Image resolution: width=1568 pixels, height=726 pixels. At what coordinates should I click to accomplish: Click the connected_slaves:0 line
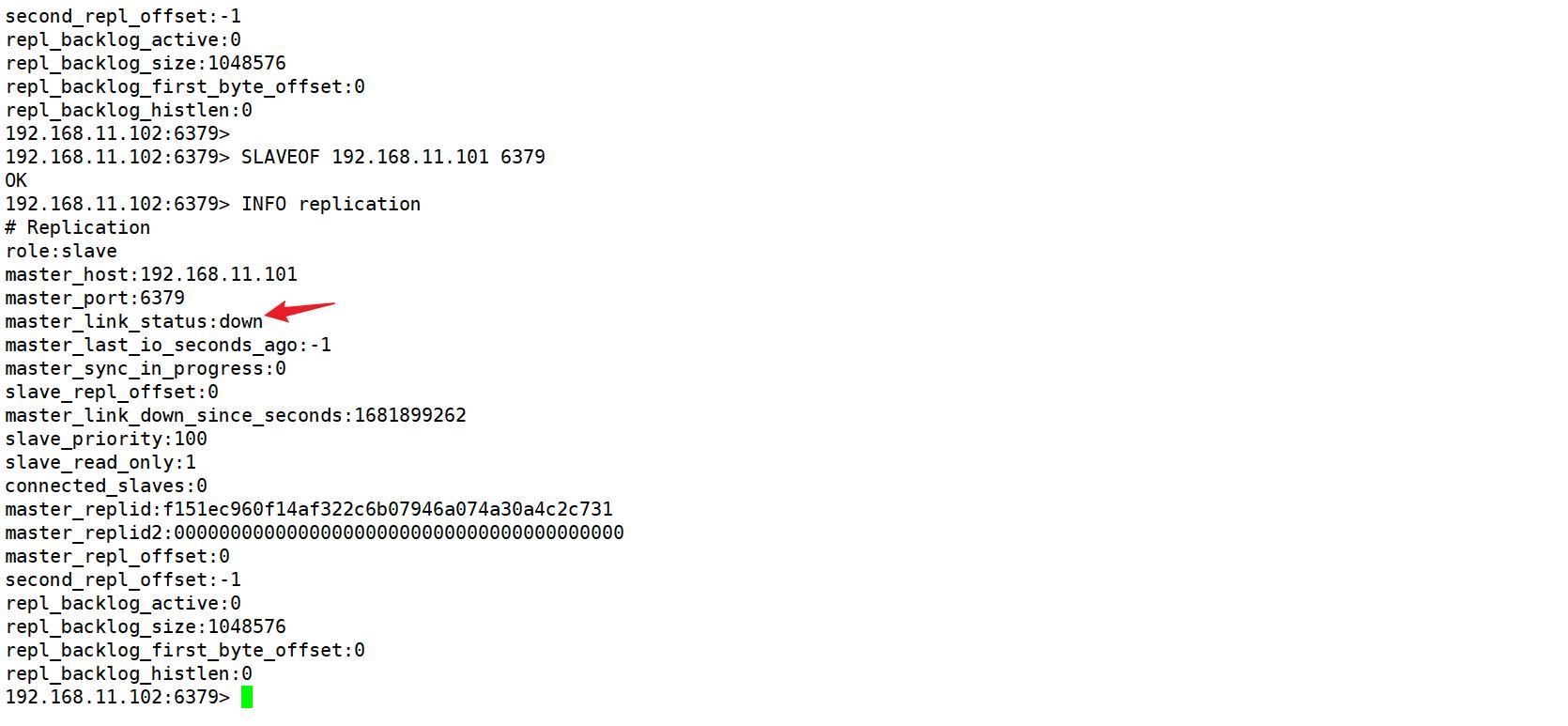[x=106, y=486]
